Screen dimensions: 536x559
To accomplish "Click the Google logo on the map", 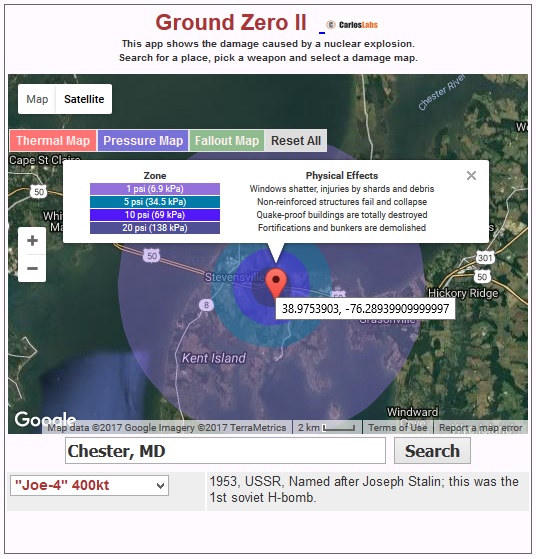I will coord(45,419).
